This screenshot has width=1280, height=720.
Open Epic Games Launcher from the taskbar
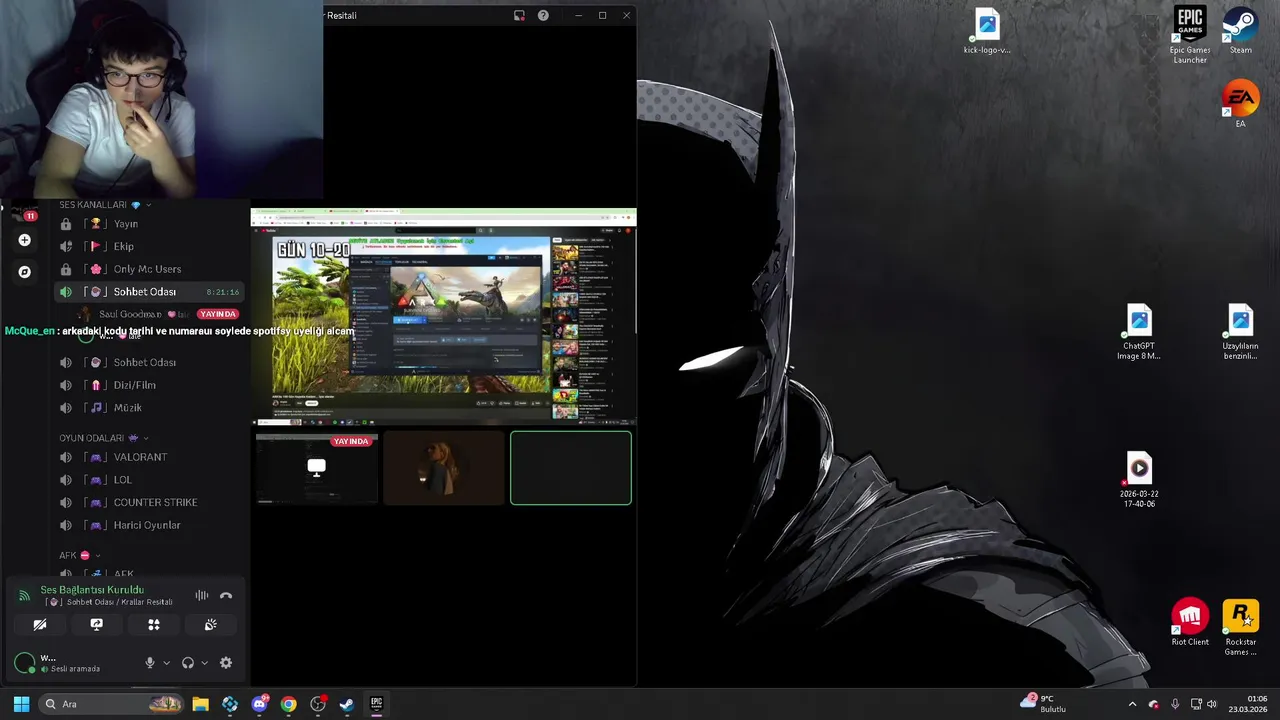[376, 704]
